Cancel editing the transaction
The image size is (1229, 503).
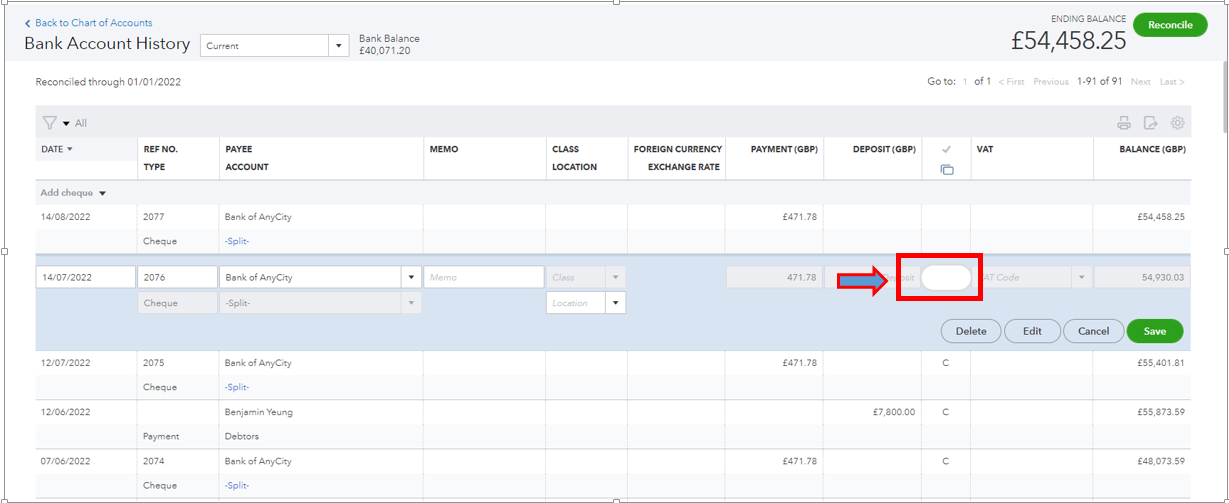click(x=1093, y=331)
